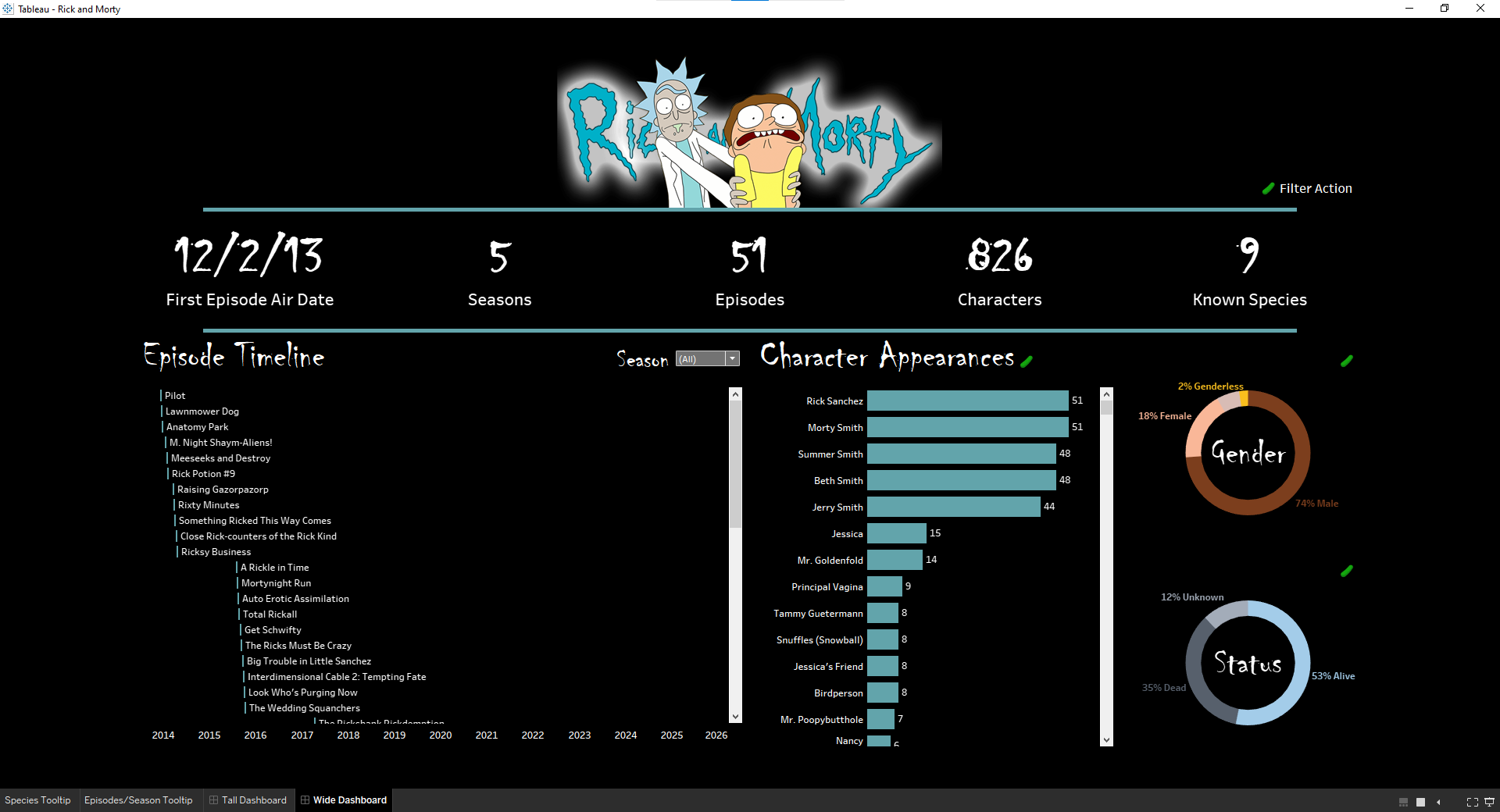
Task: Switch to the Species Tooltip tab
Action: (x=37, y=800)
